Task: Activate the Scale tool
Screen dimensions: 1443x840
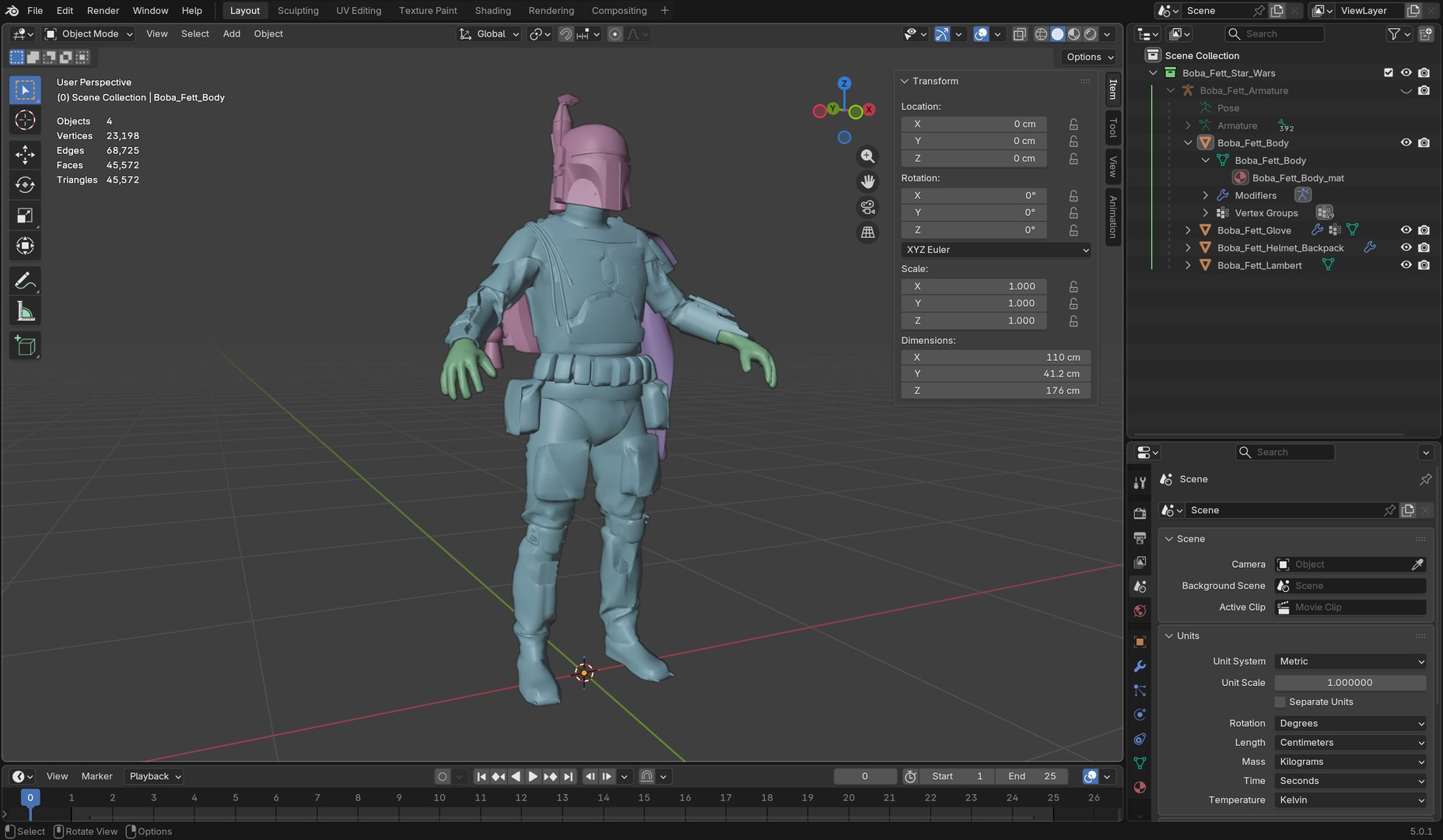Action: pyautogui.click(x=25, y=215)
